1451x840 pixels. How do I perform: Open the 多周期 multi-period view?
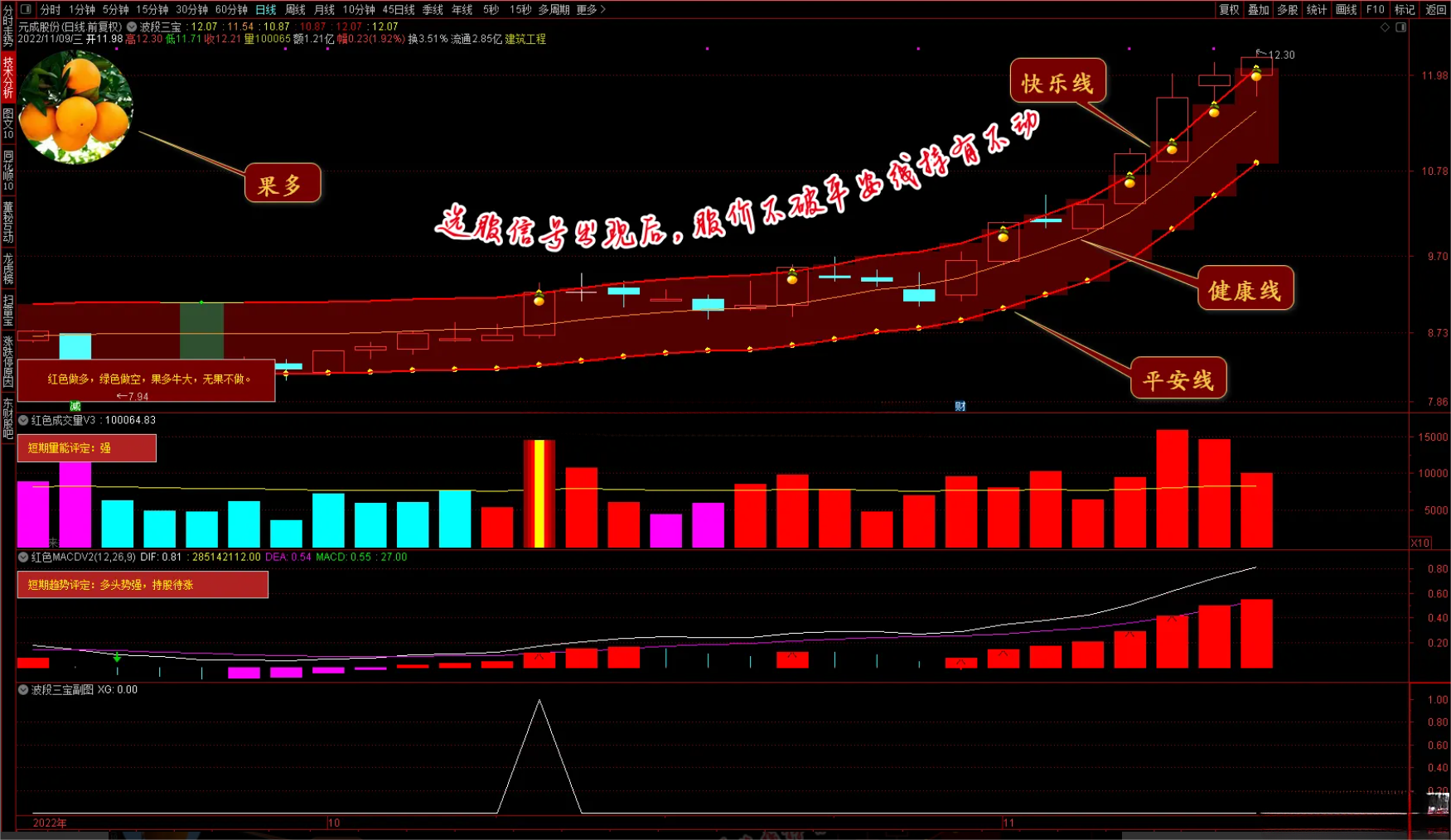554,9
